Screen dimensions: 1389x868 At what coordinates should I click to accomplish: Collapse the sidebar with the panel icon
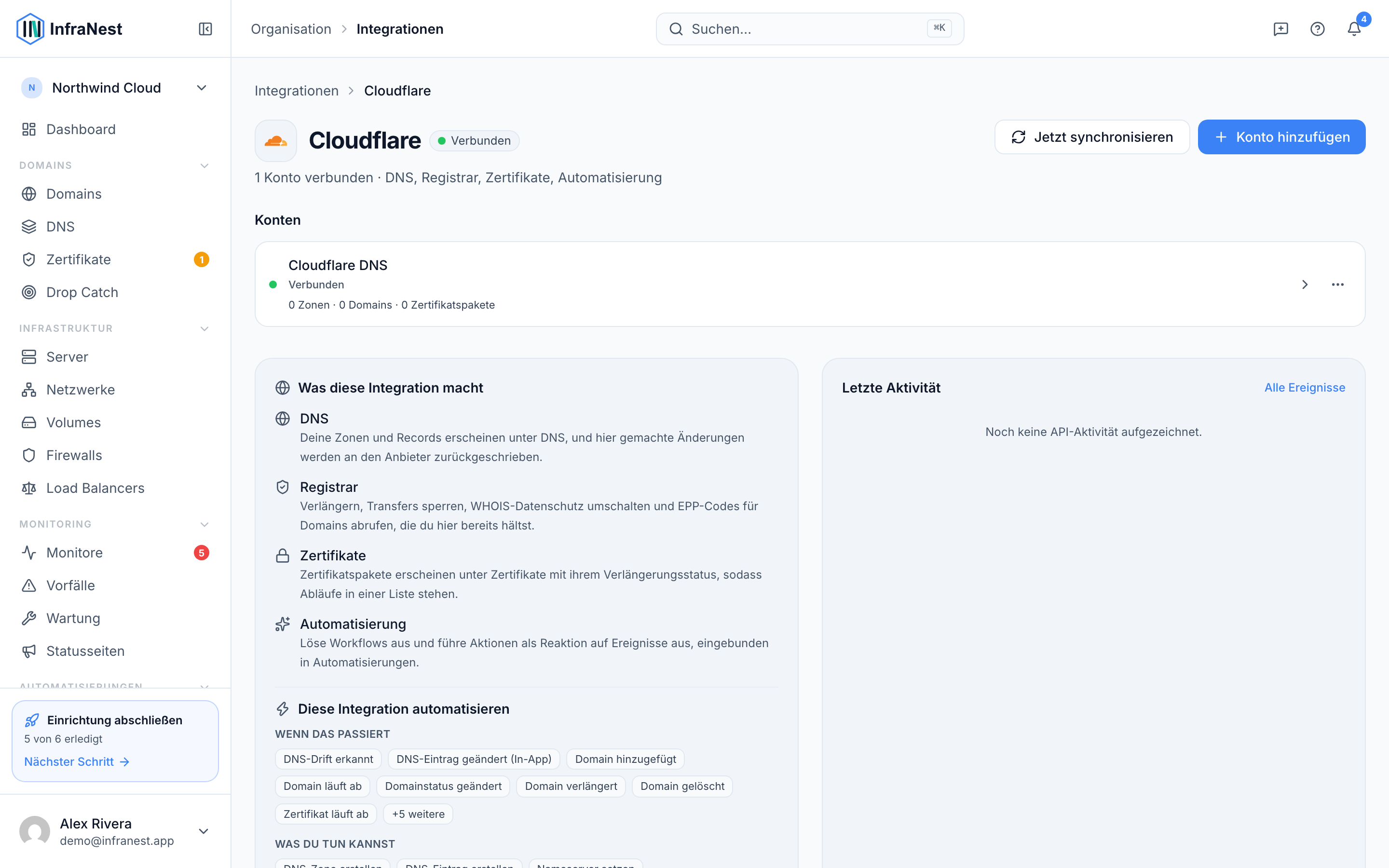click(x=205, y=29)
